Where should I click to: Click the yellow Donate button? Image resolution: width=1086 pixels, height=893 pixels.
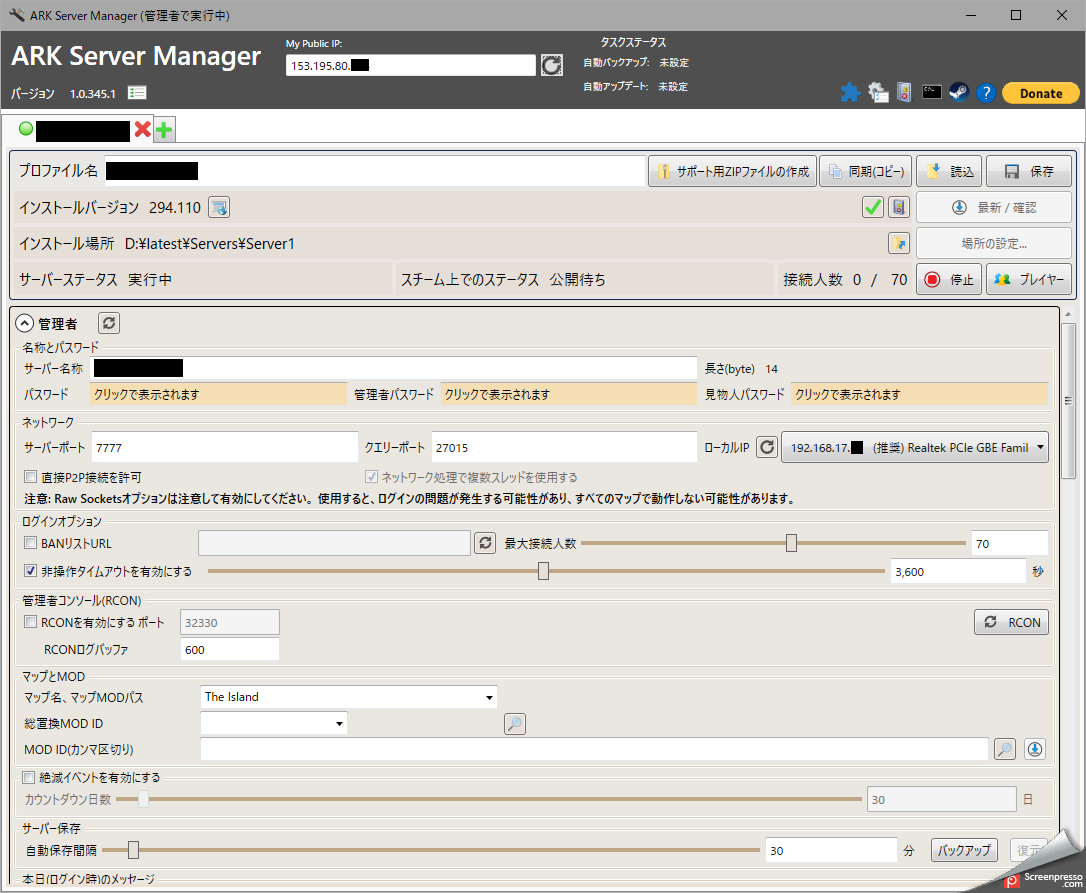pyautogui.click(x=1040, y=93)
